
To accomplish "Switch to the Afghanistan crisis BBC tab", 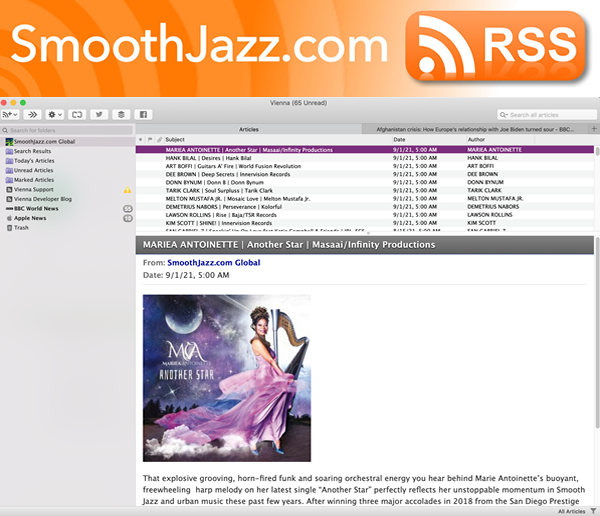I will (x=475, y=129).
